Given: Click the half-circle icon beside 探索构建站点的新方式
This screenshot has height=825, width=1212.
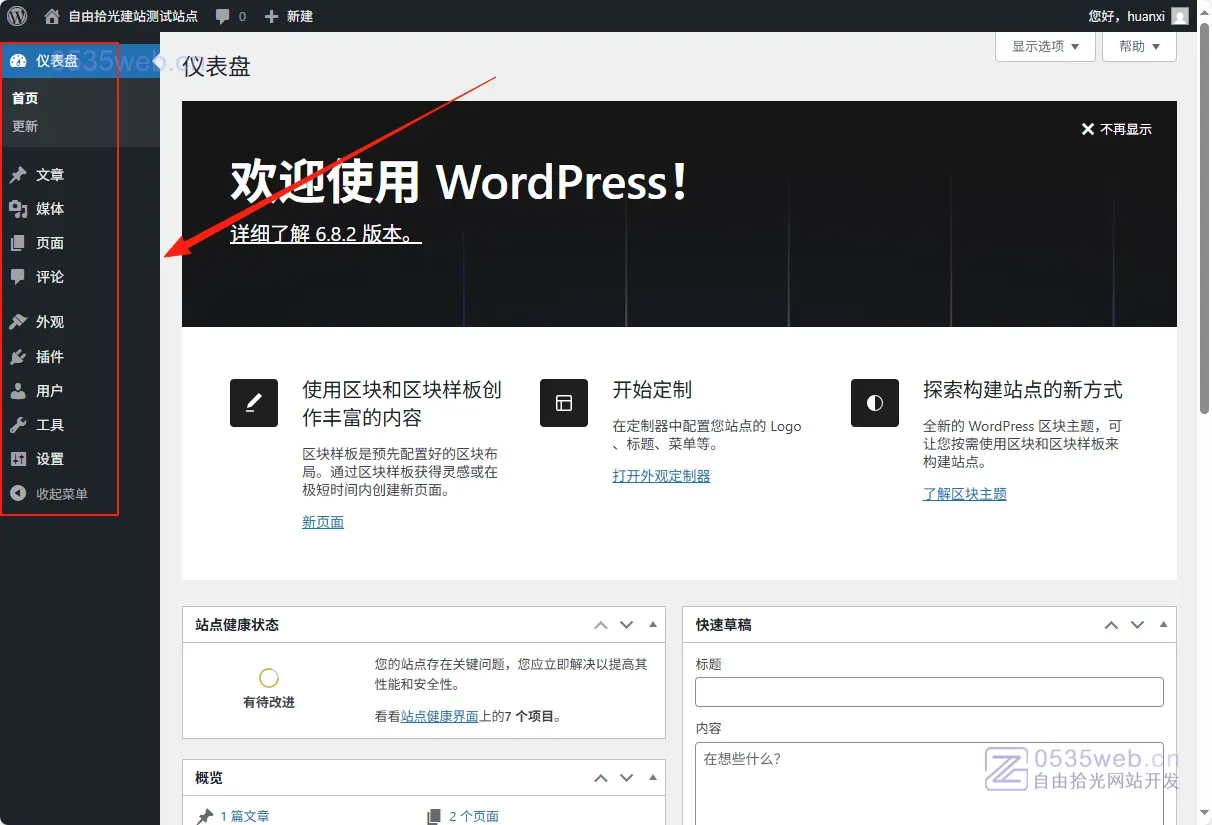Looking at the screenshot, I should pyautogui.click(x=875, y=403).
